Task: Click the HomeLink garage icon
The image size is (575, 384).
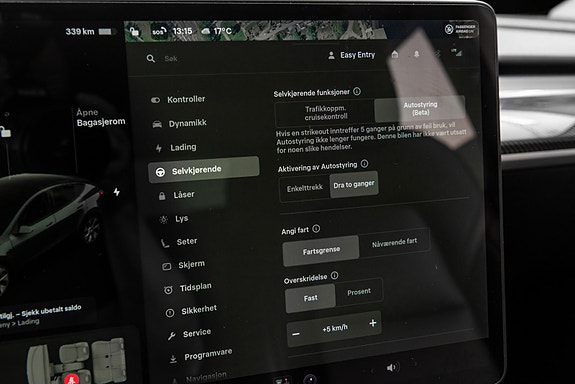Action: click(395, 54)
